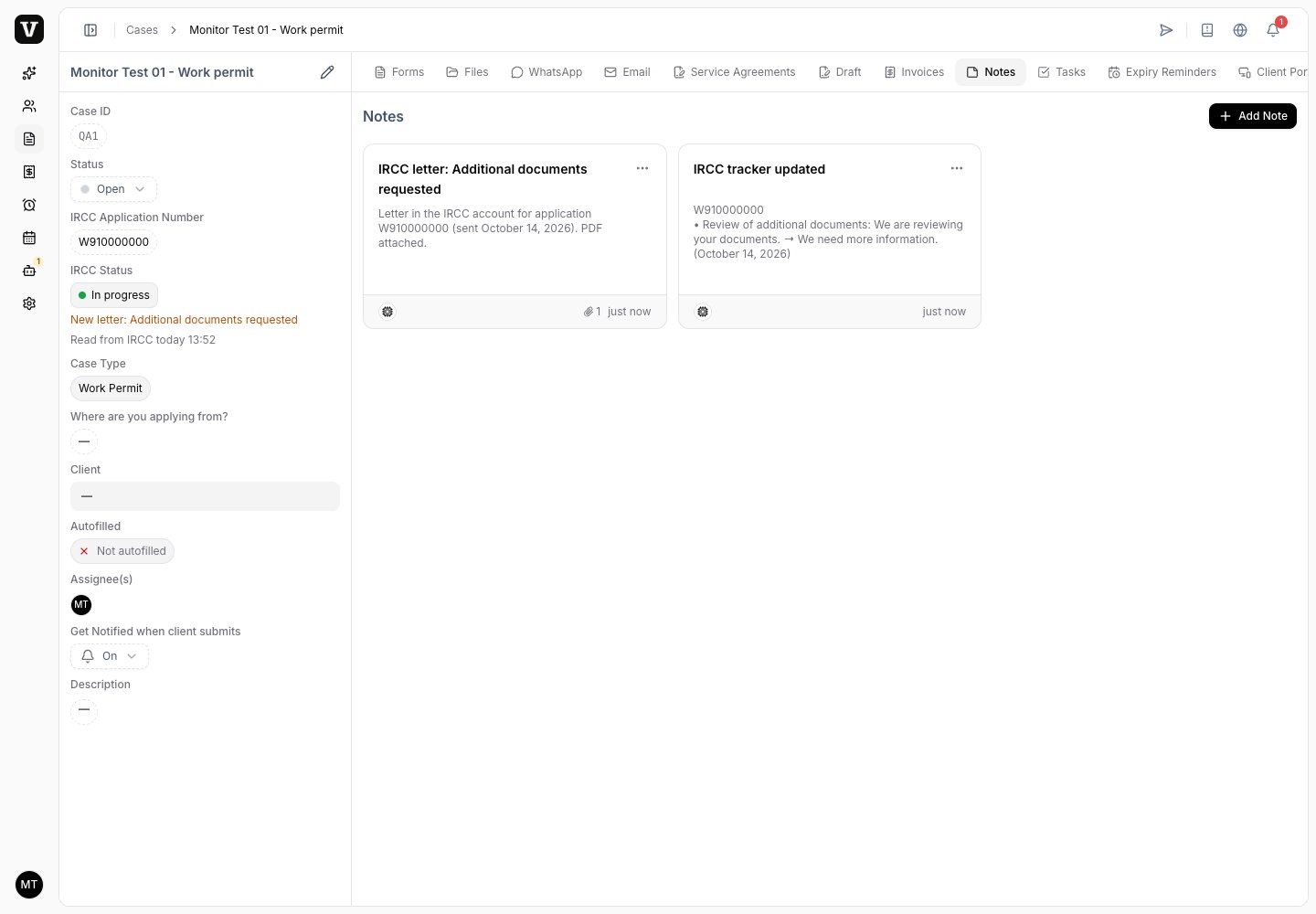Screen dimensions: 1316x914
Task: Open the book icon with exclamation mark
Action: (1207, 30)
